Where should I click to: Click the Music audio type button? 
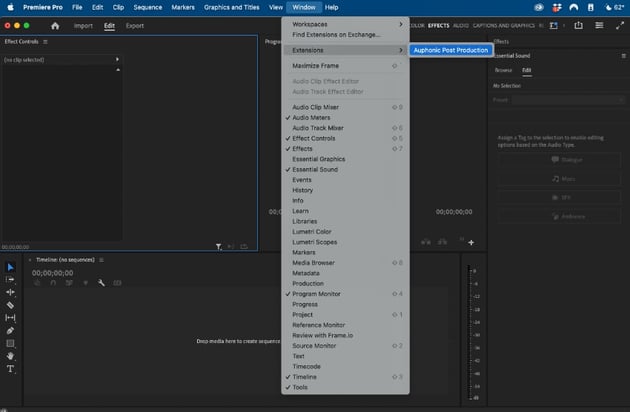[x=559, y=178]
